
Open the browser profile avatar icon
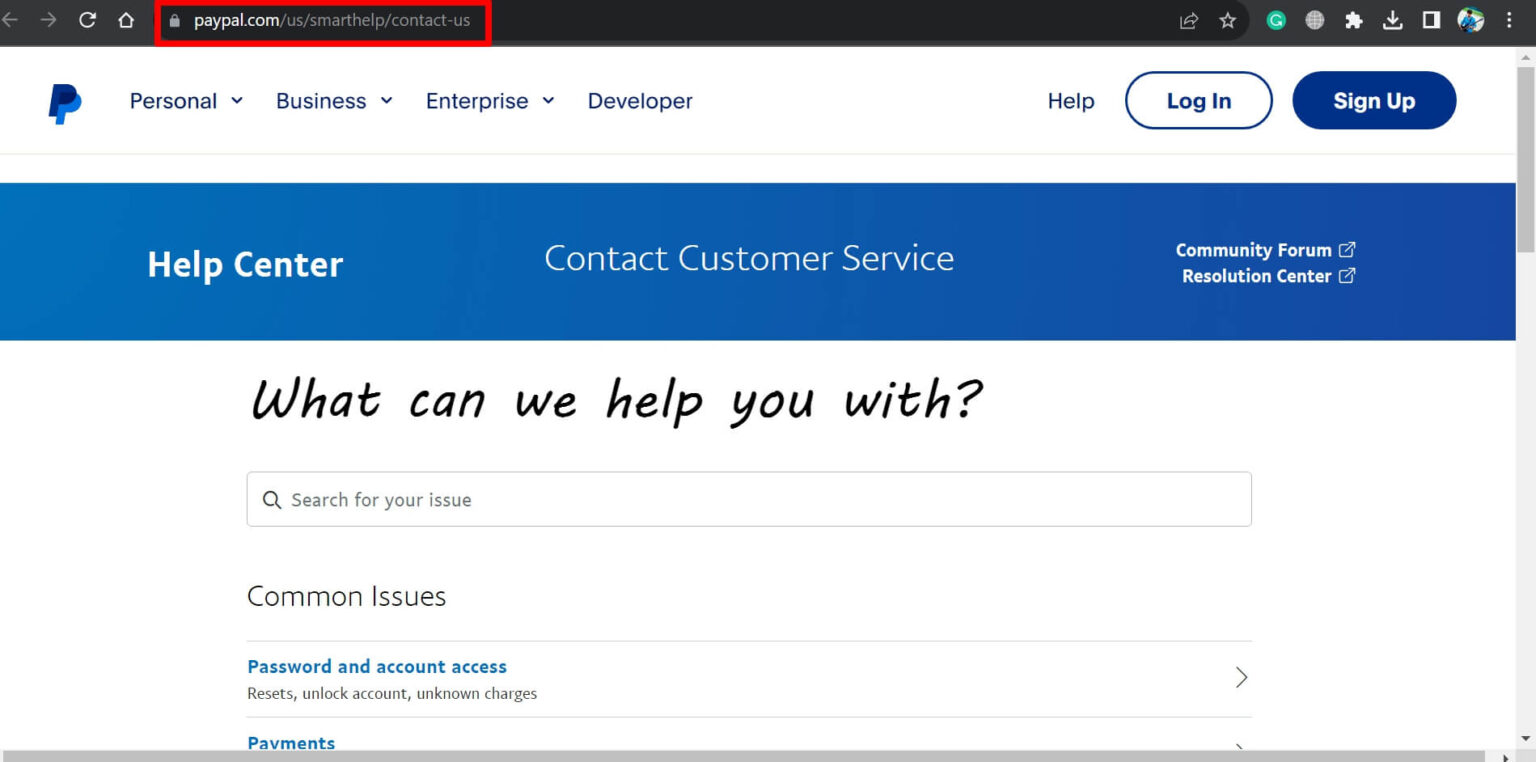point(1469,19)
